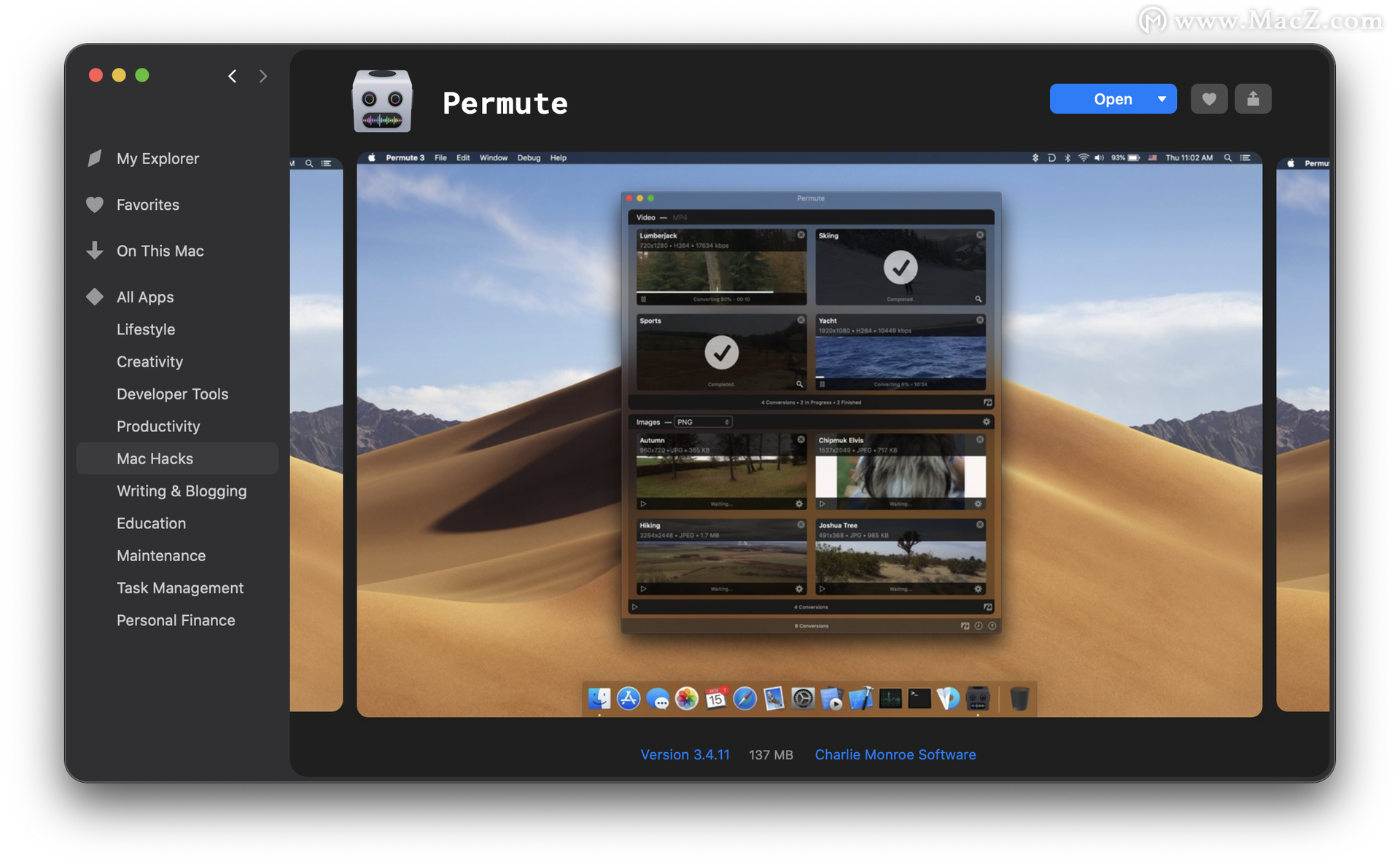Open Writing & Blogging category

tap(182, 491)
